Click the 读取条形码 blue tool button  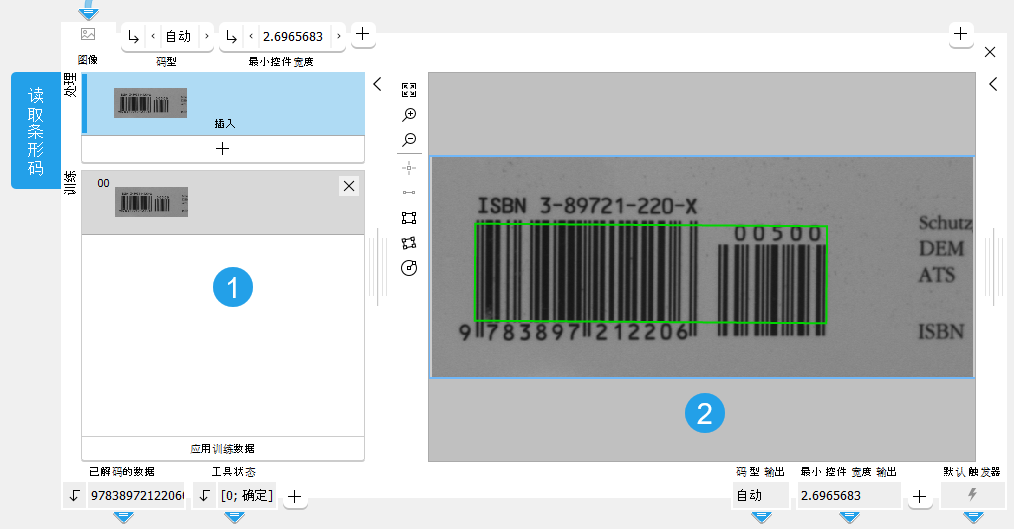point(35,130)
